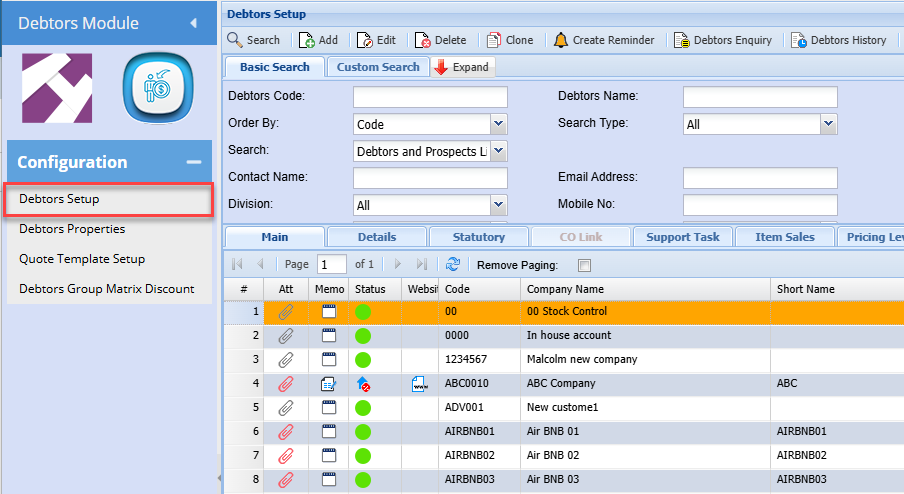The image size is (904, 494).
Task: Click the Expand button
Action: 462,67
